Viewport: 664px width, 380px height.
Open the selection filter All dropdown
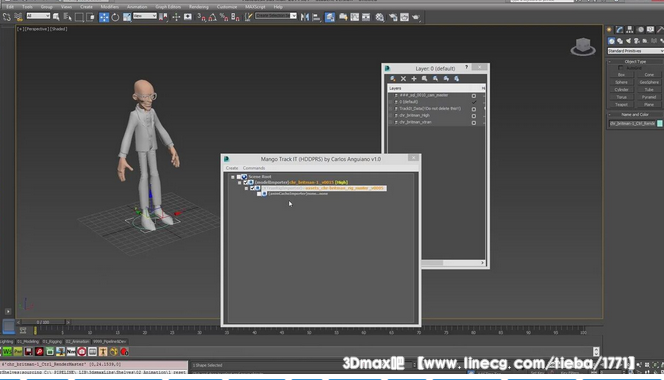(38, 16)
